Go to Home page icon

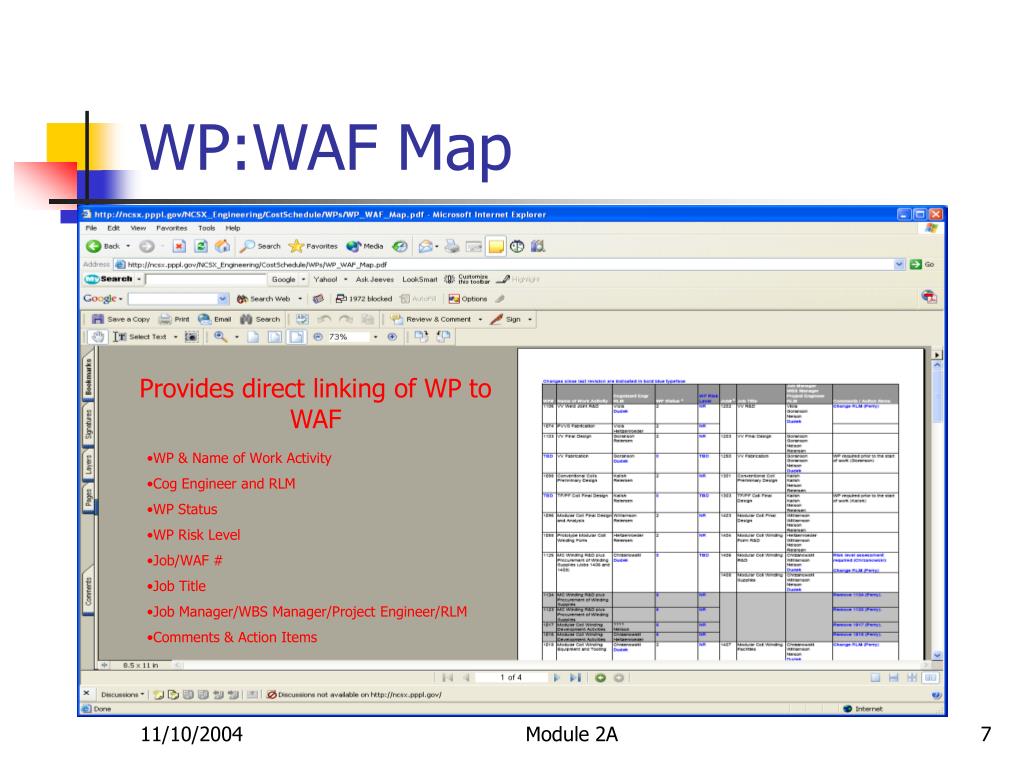[x=222, y=246]
